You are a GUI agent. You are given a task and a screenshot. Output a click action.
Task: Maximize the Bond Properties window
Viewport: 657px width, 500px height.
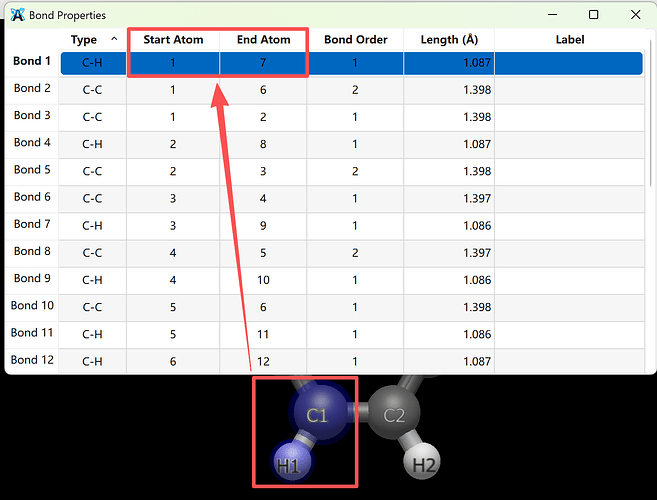pos(593,15)
